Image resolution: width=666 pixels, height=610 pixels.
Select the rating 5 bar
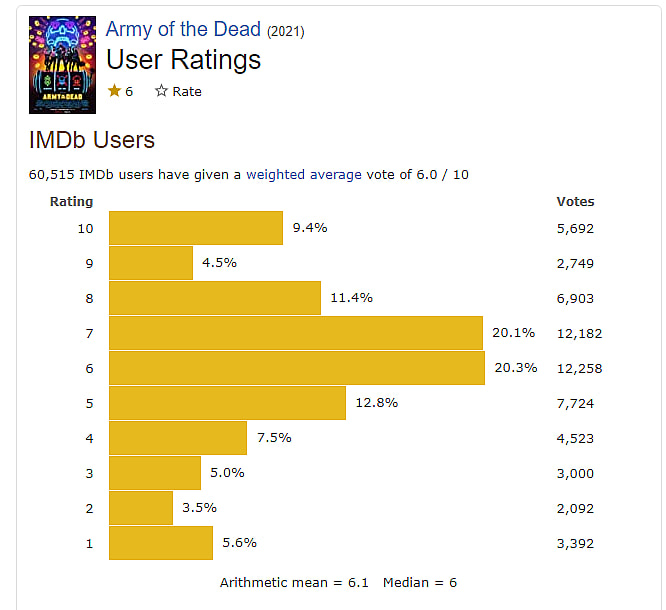(x=227, y=403)
